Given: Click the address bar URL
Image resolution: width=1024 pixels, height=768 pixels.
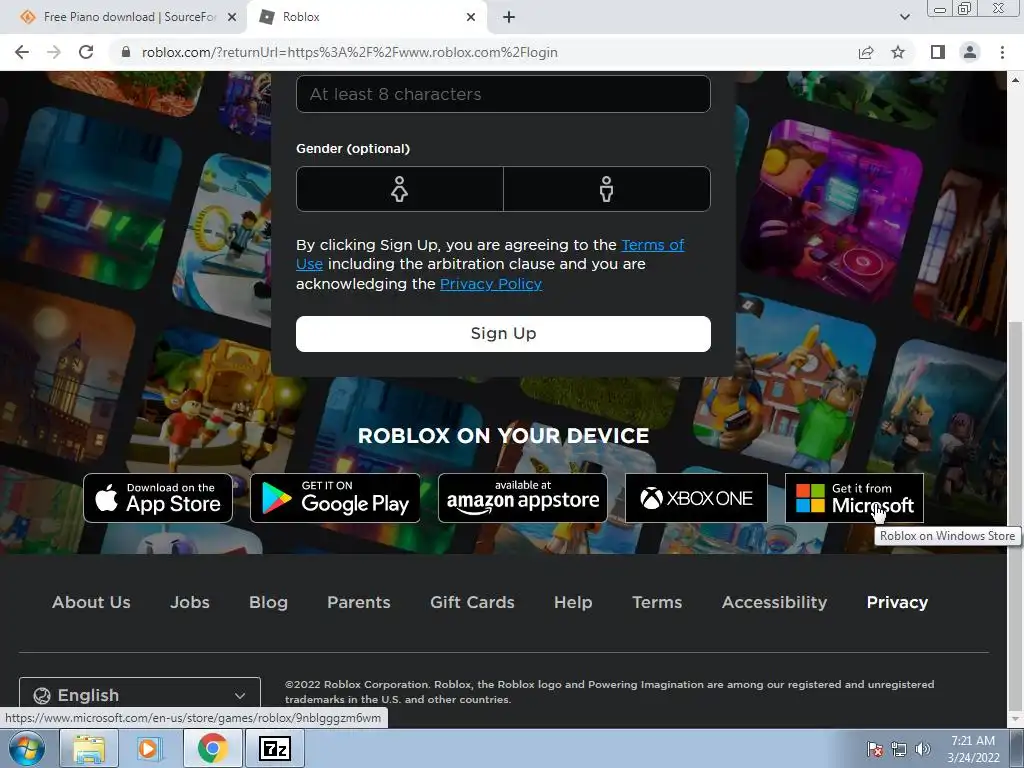Looking at the screenshot, I should (x=349, y=52).
